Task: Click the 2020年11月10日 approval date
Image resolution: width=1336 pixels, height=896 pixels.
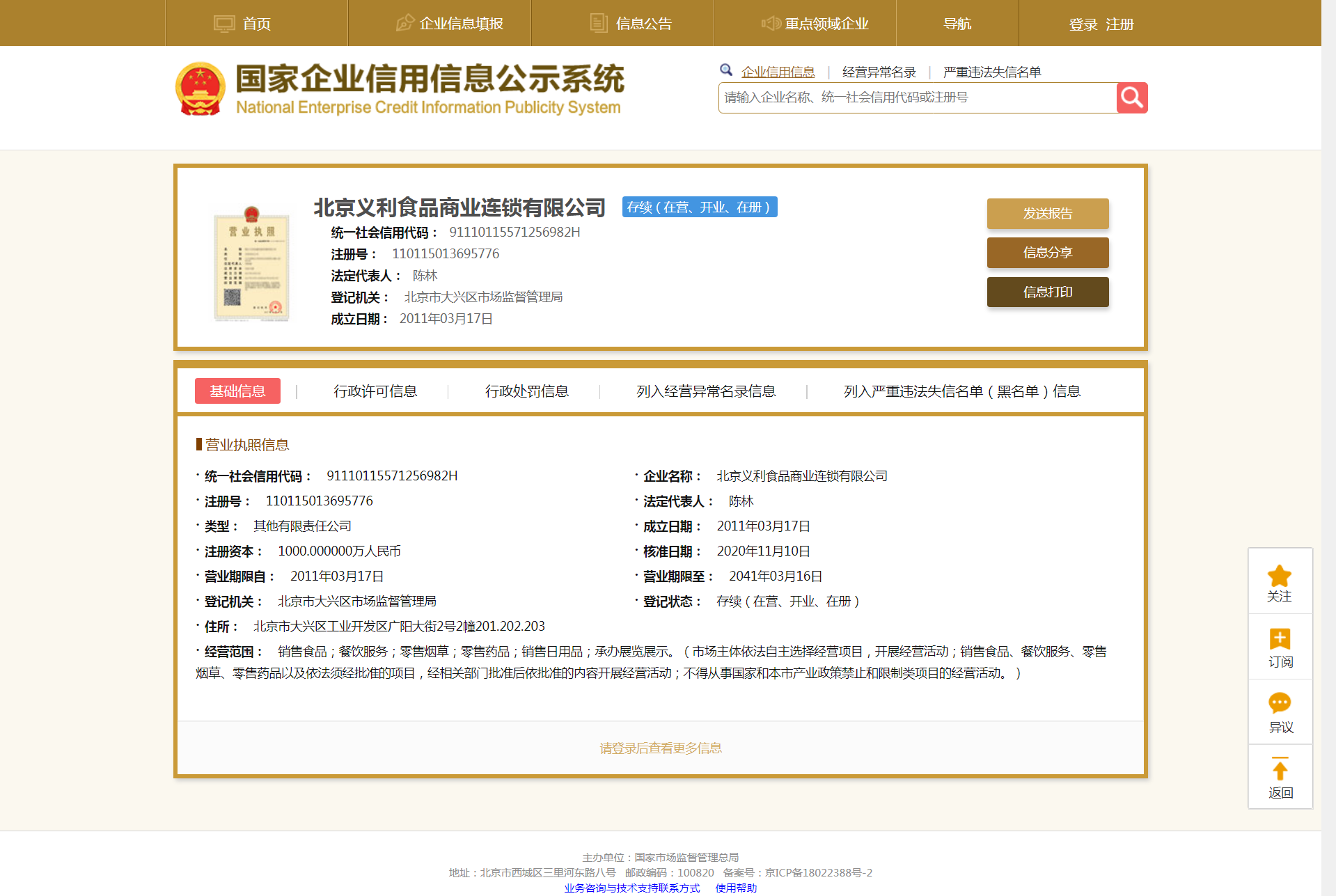Action: [764, 551]
